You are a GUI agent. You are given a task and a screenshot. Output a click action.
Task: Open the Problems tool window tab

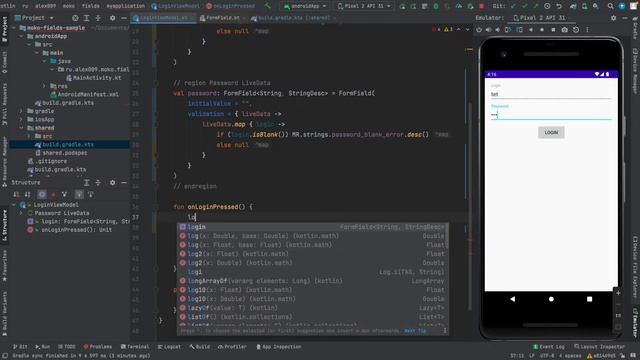[98, 347]
